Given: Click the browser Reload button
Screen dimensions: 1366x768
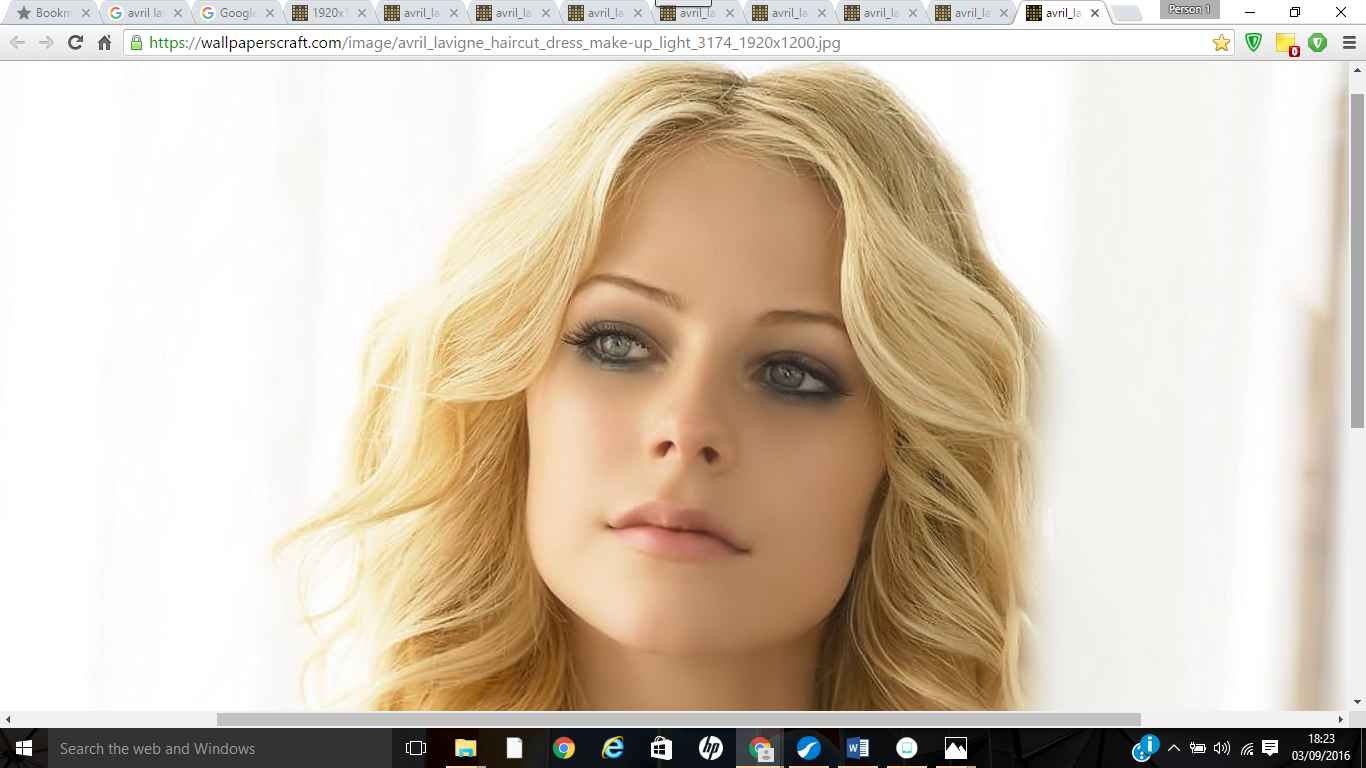Looking at the screenshot, I should point(75,43).
